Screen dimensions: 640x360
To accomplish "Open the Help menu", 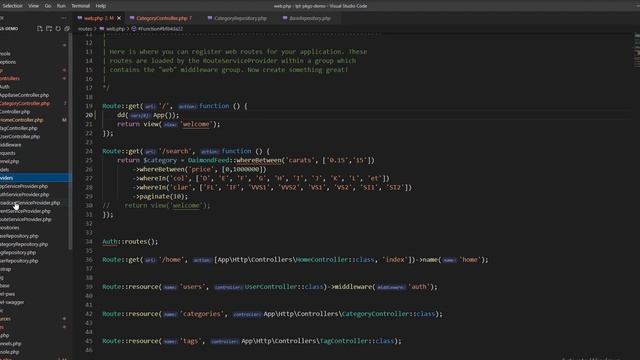I will (x=101, y=6).
